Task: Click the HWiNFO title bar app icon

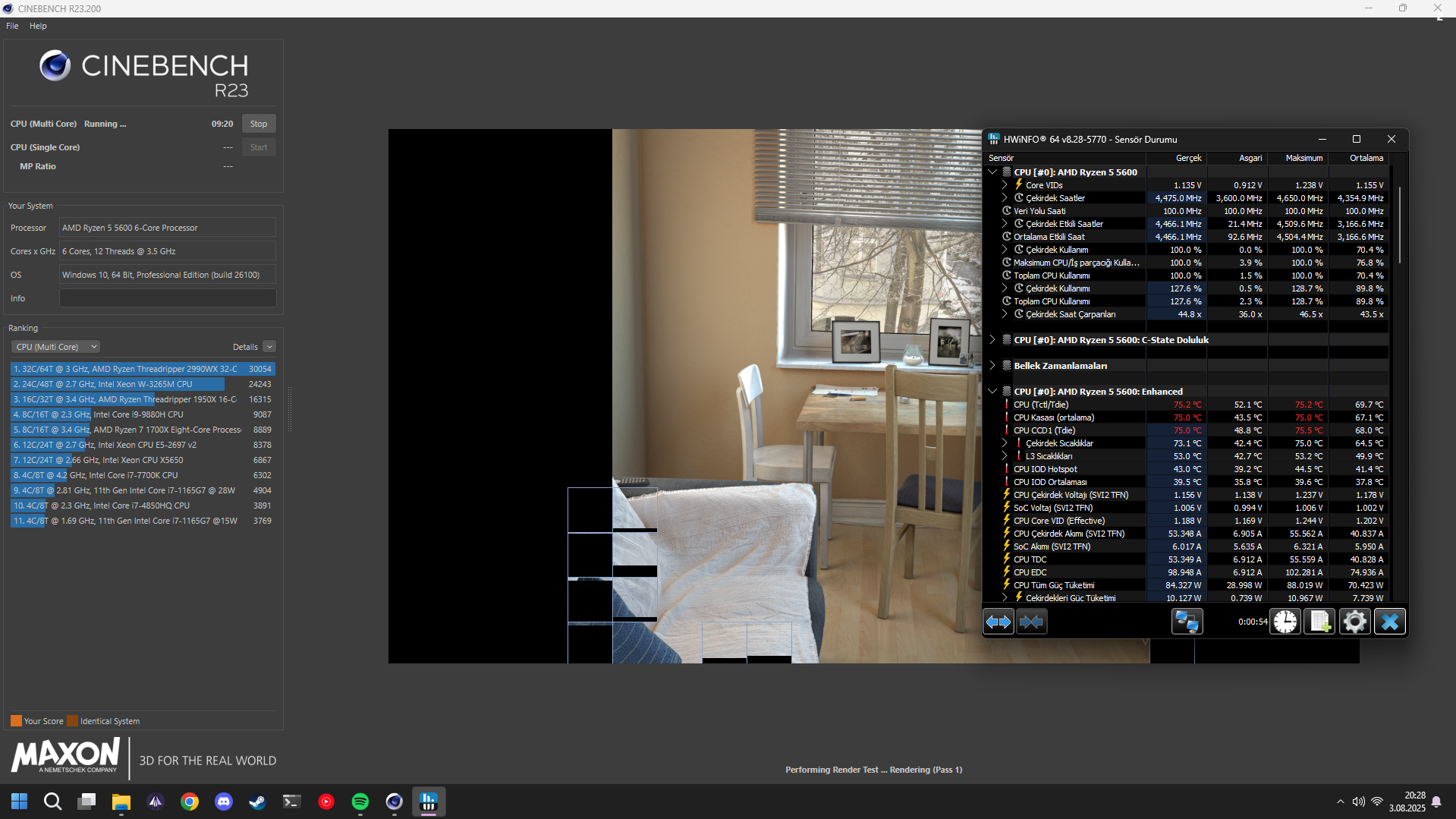Action: (994, 139)
